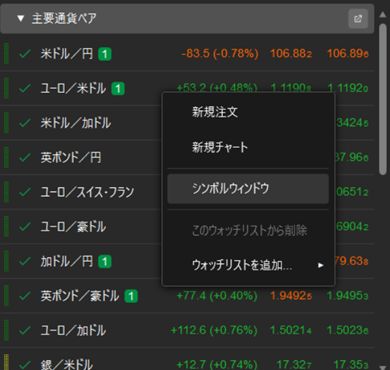This screenshot has width=390, height=370.
Task: Toggle the check mark for 米ドル/加ドル
Action: 25,123
